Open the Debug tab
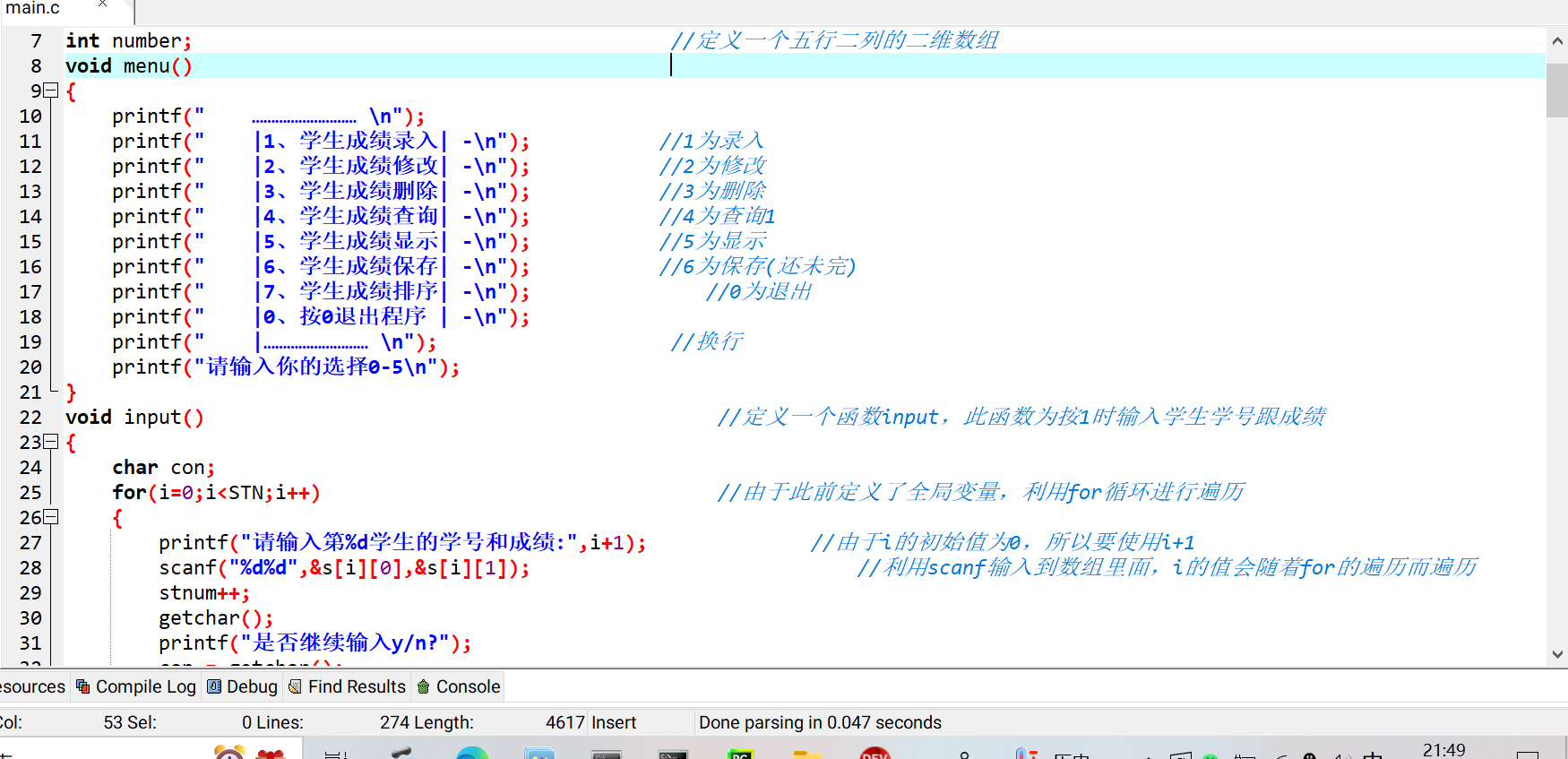This screenshot has width=1568, height=759. click(243, 686)
